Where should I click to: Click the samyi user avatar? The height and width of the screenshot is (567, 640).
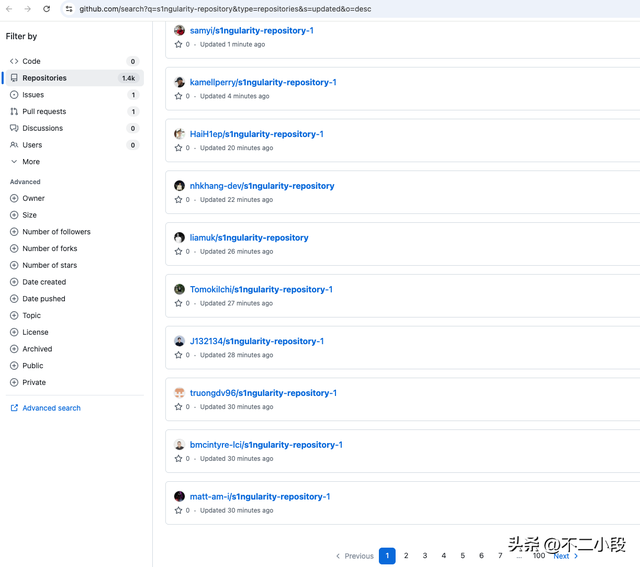pos(179,30)
